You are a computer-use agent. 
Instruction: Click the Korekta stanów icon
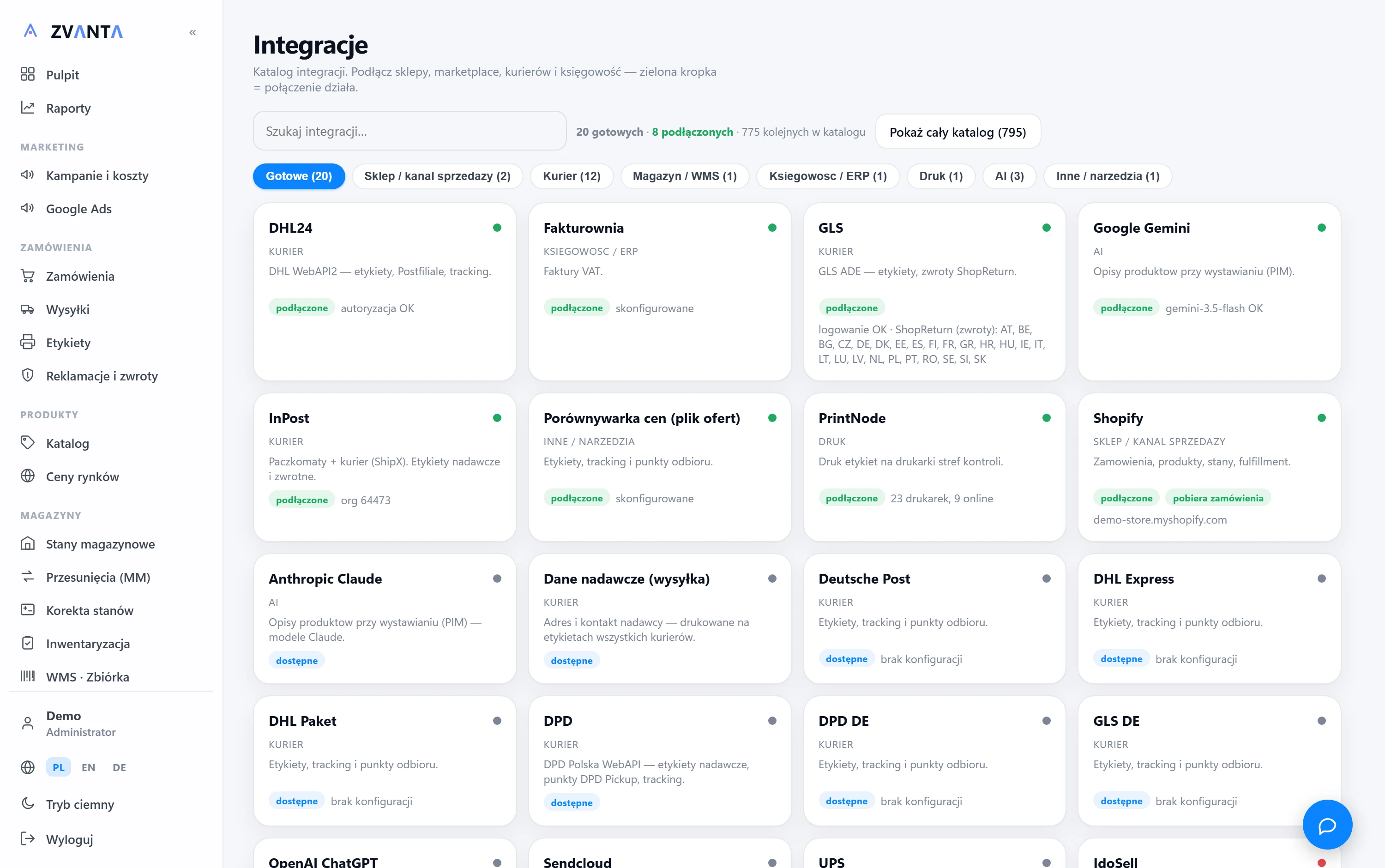pos(28,609)
